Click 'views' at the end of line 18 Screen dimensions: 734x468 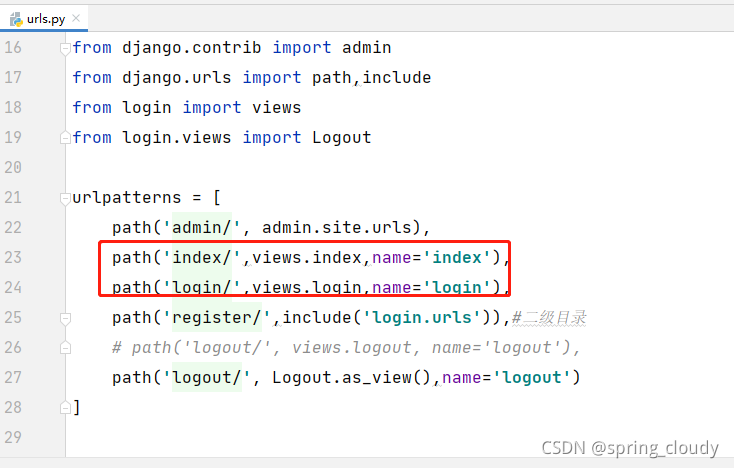click(x=277, y=108)
